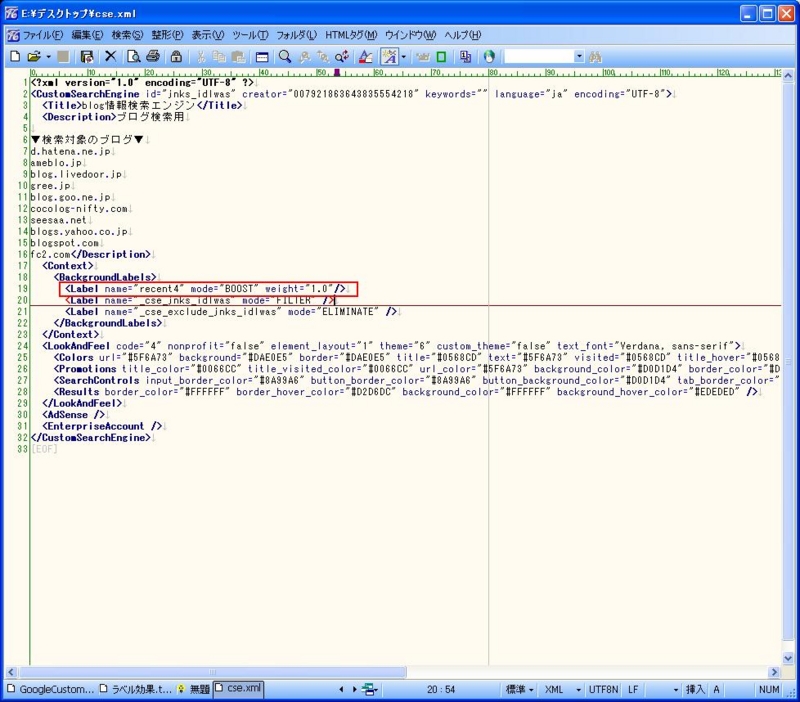Create a new blank document
Screen dimensions: 800x702
point(15,56)
